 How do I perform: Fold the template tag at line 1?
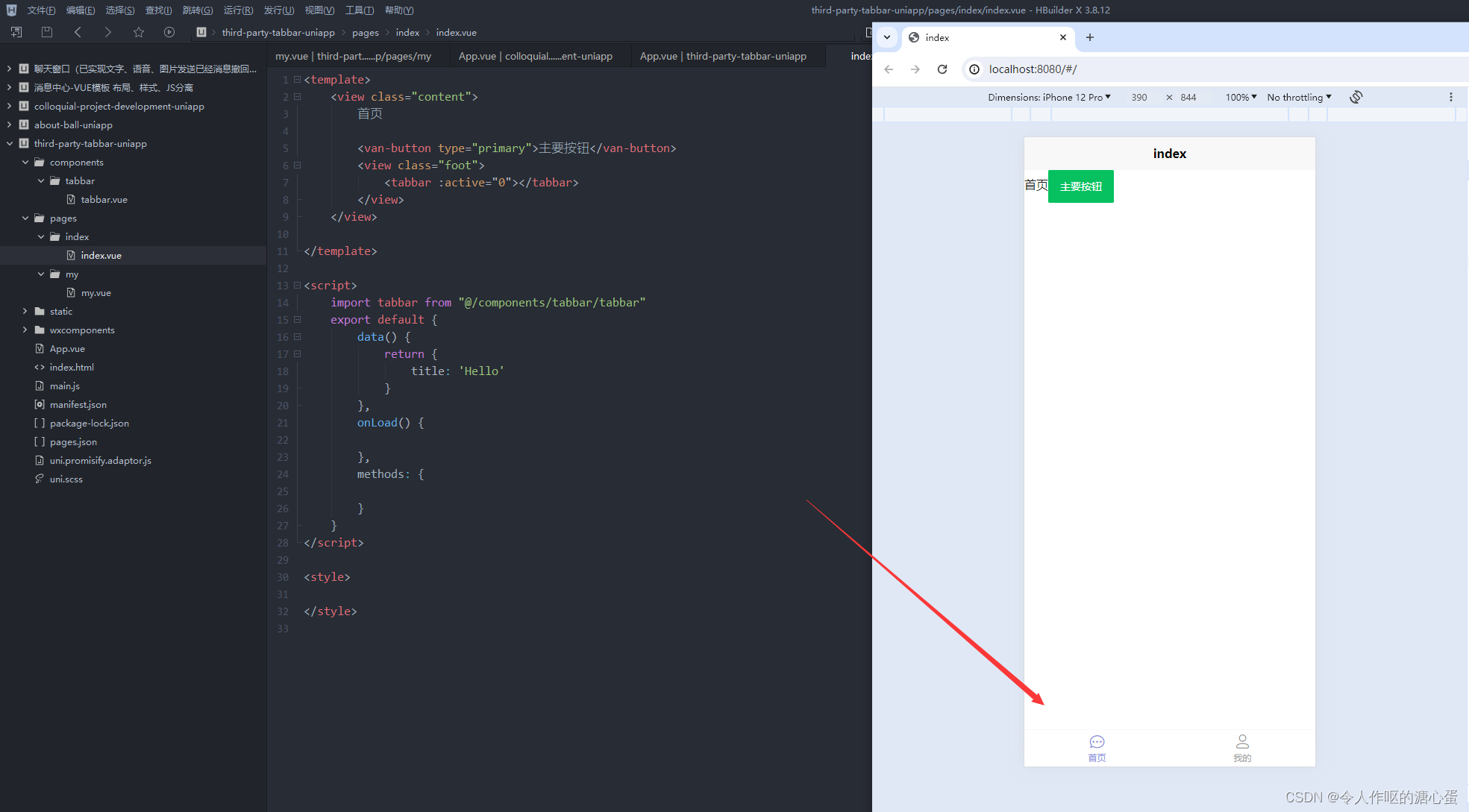click(297, 79)
